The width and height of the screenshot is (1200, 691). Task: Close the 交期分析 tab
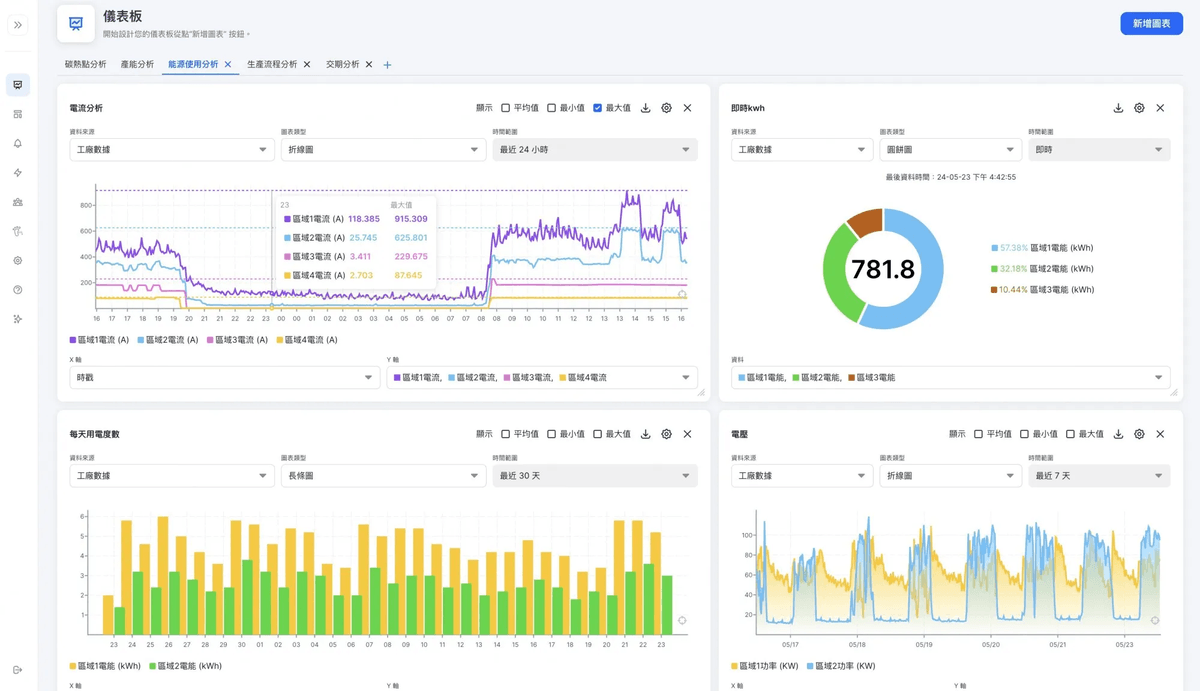tap(369, 64)
